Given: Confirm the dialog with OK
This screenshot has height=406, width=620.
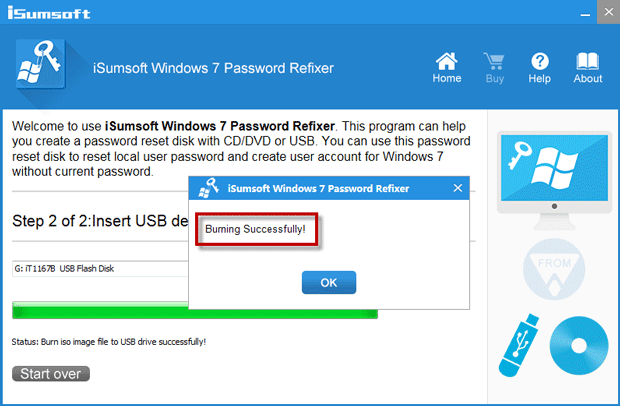Looking at the screenshot, I should coord(329,282).
